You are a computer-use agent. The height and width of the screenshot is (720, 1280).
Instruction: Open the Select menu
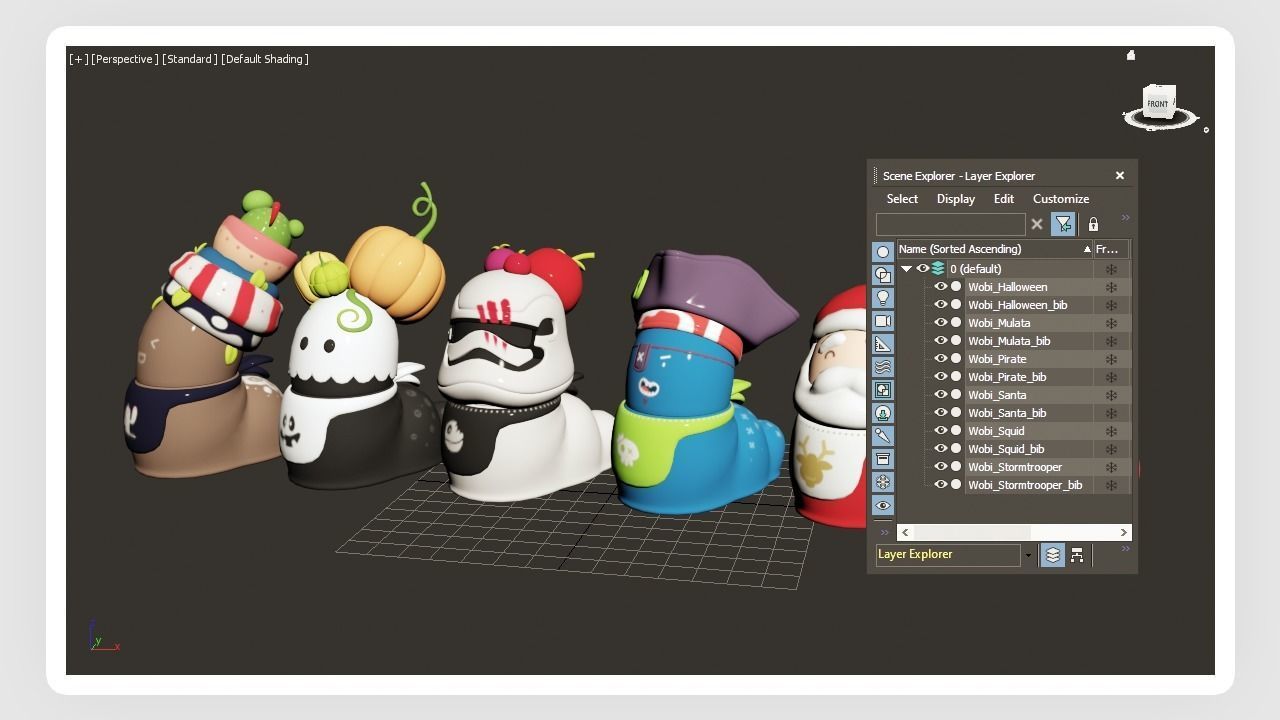902,199
